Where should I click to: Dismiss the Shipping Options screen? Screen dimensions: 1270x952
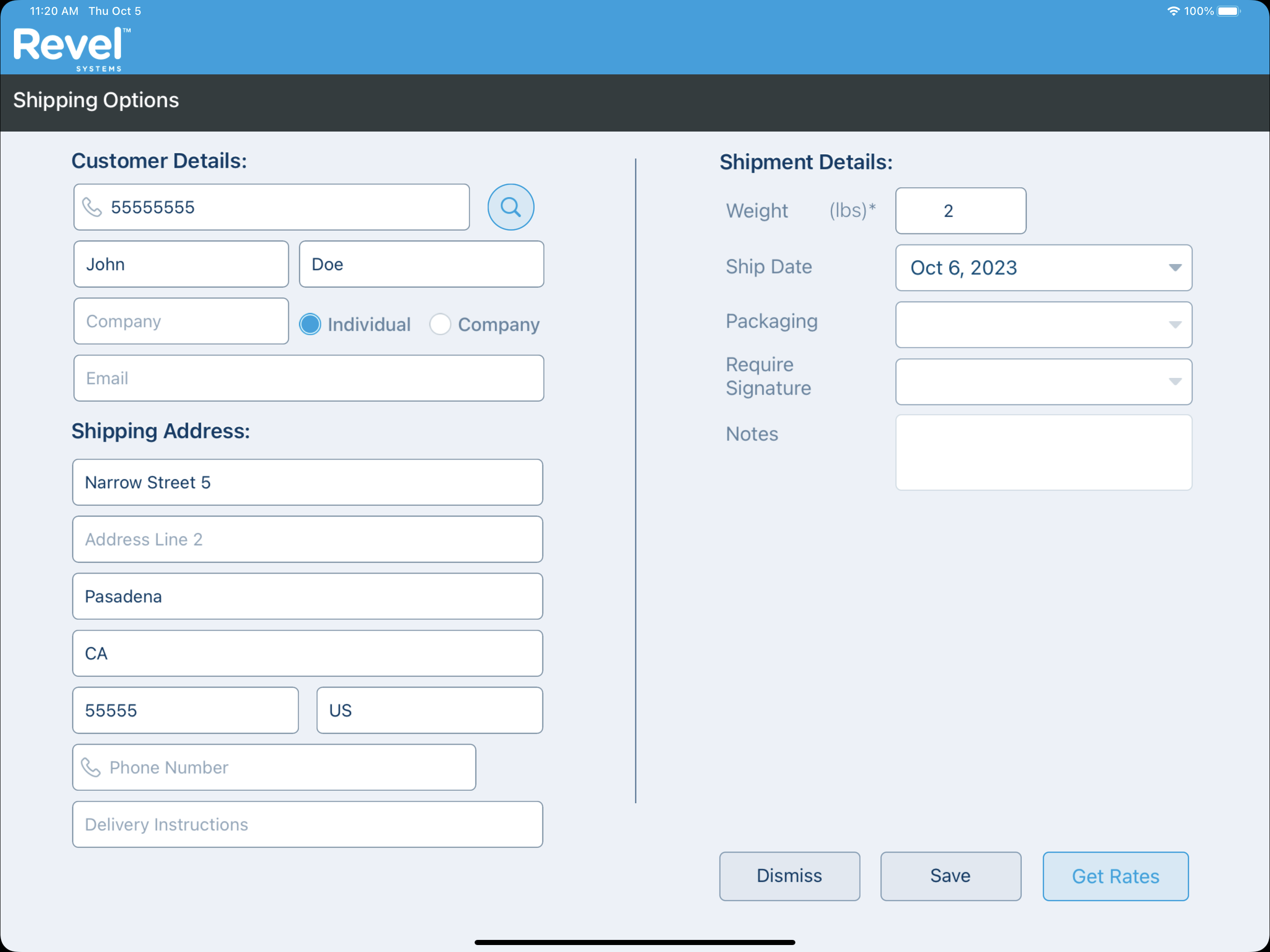coord(789,876)
